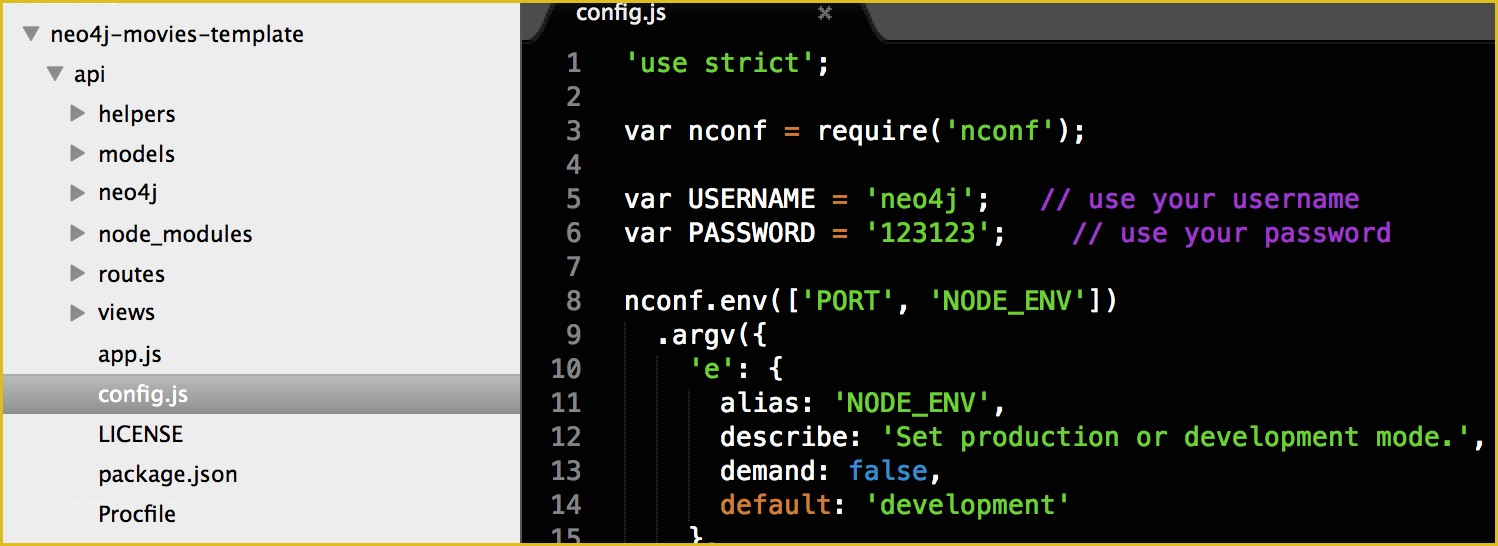Click line number 8 in gutter
The image size is (1498, 546).
pos(573,301)
